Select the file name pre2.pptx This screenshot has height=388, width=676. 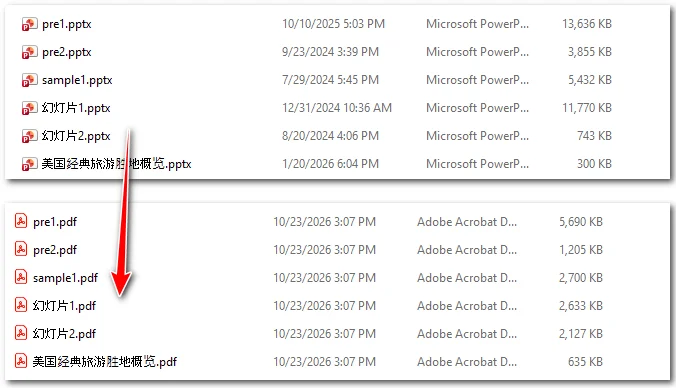67,52
